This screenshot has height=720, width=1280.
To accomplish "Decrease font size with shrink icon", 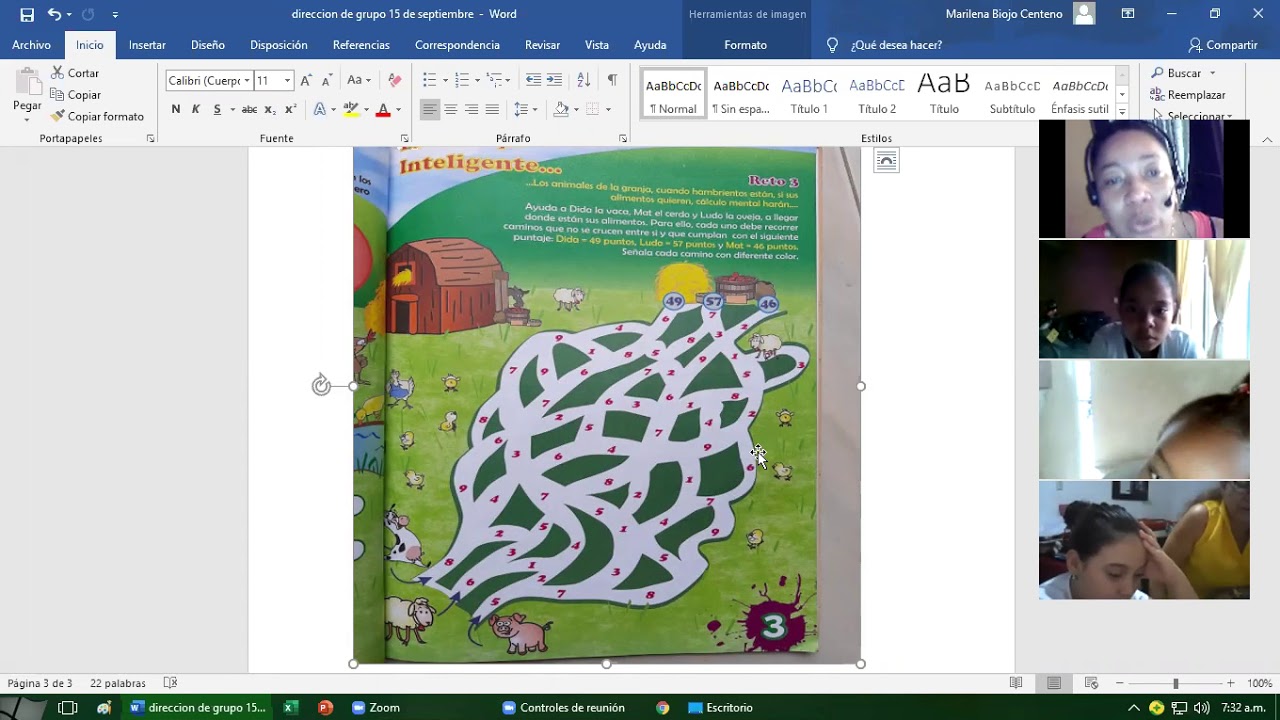I will pyautogui.click(x=326, y=80).
